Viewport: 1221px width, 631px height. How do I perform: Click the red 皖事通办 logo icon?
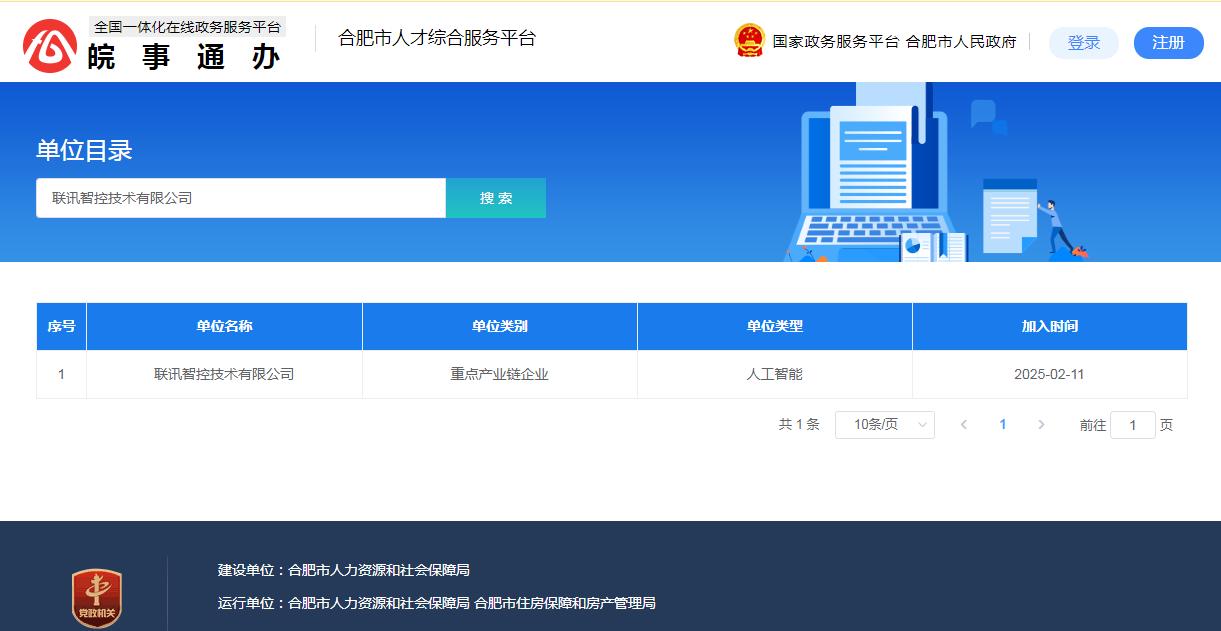click(x=51, y=45)
